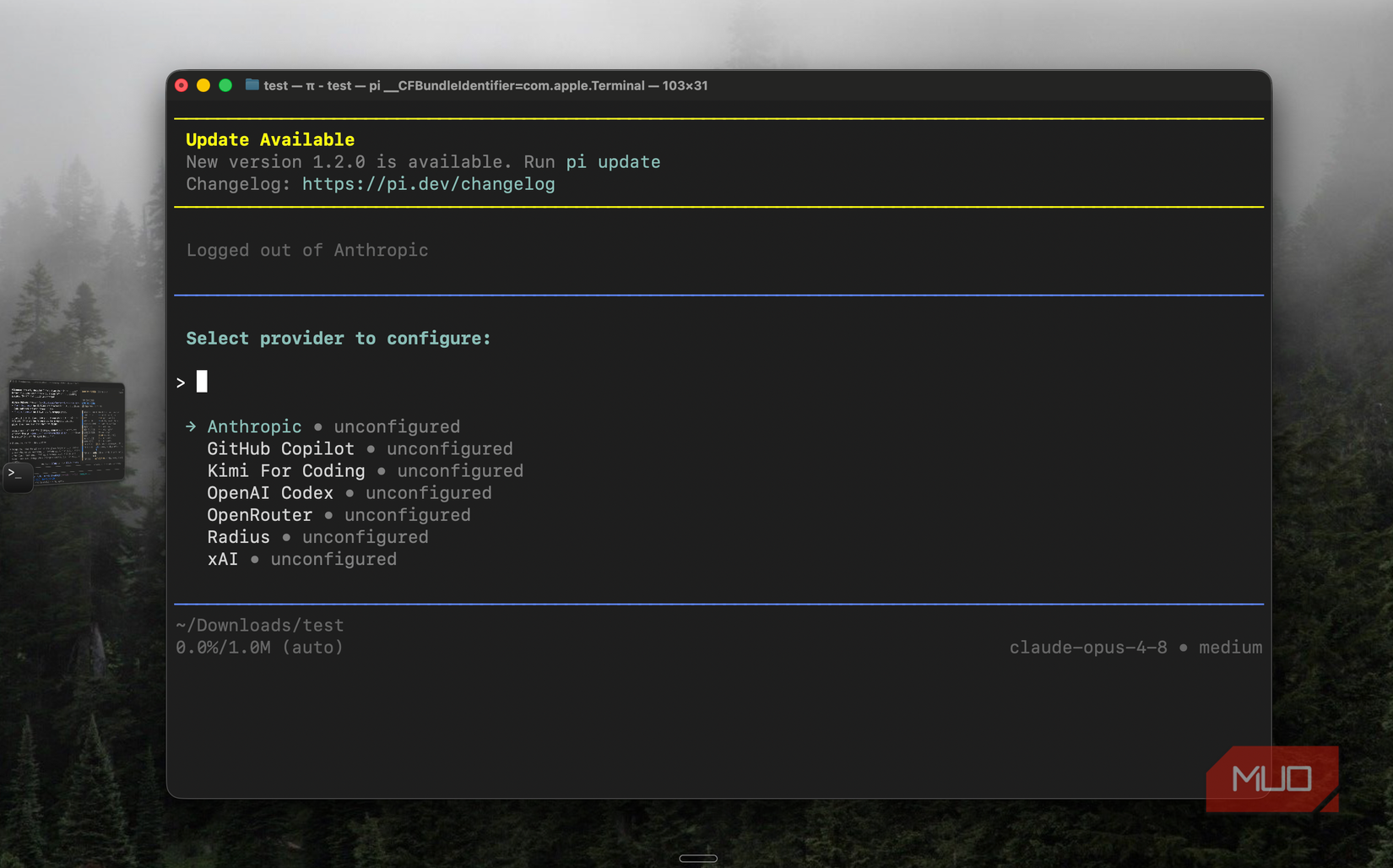Screen dimensions: 1393x868
Task: Pick Kimi For Coding provider
Action: pos(365,470)
